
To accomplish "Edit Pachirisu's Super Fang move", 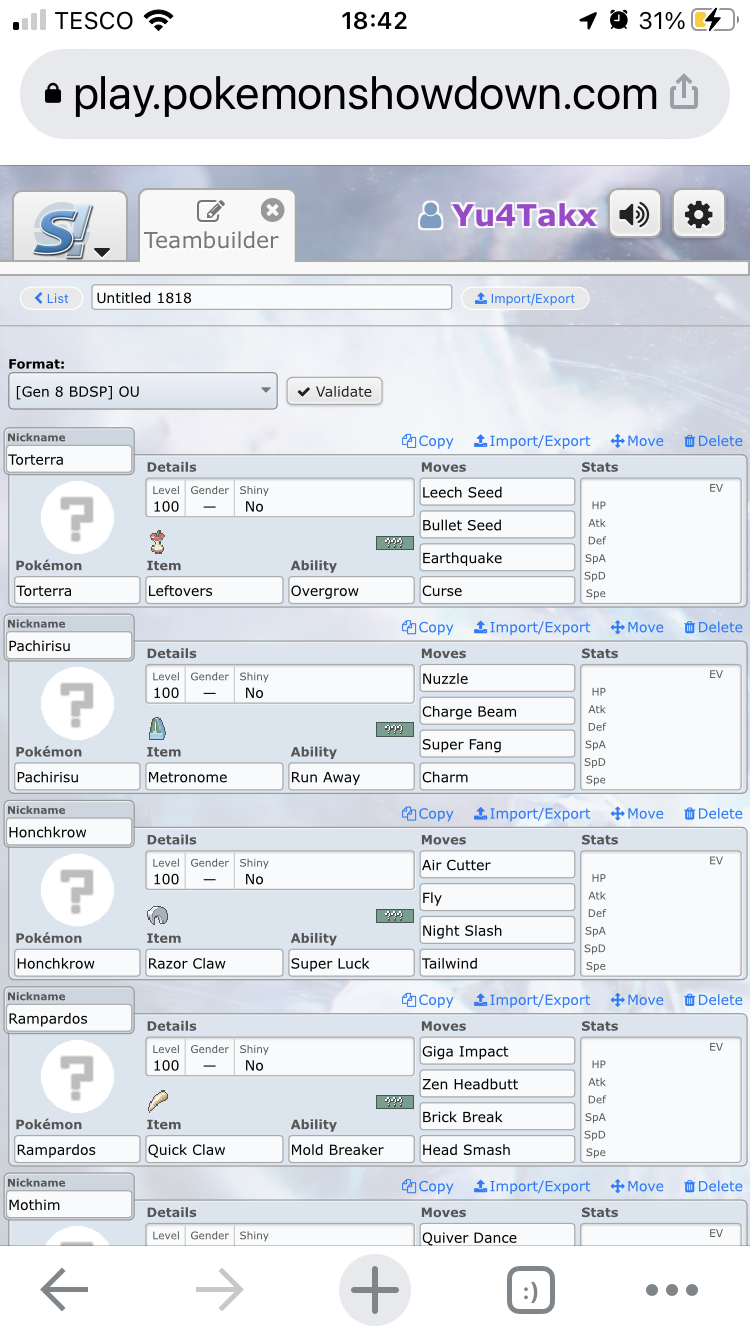I will (x=497, y=744).
